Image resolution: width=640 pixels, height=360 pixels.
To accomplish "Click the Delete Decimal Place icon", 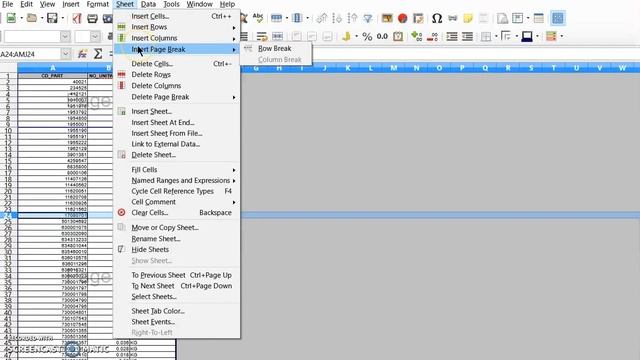I will [432, 37].
